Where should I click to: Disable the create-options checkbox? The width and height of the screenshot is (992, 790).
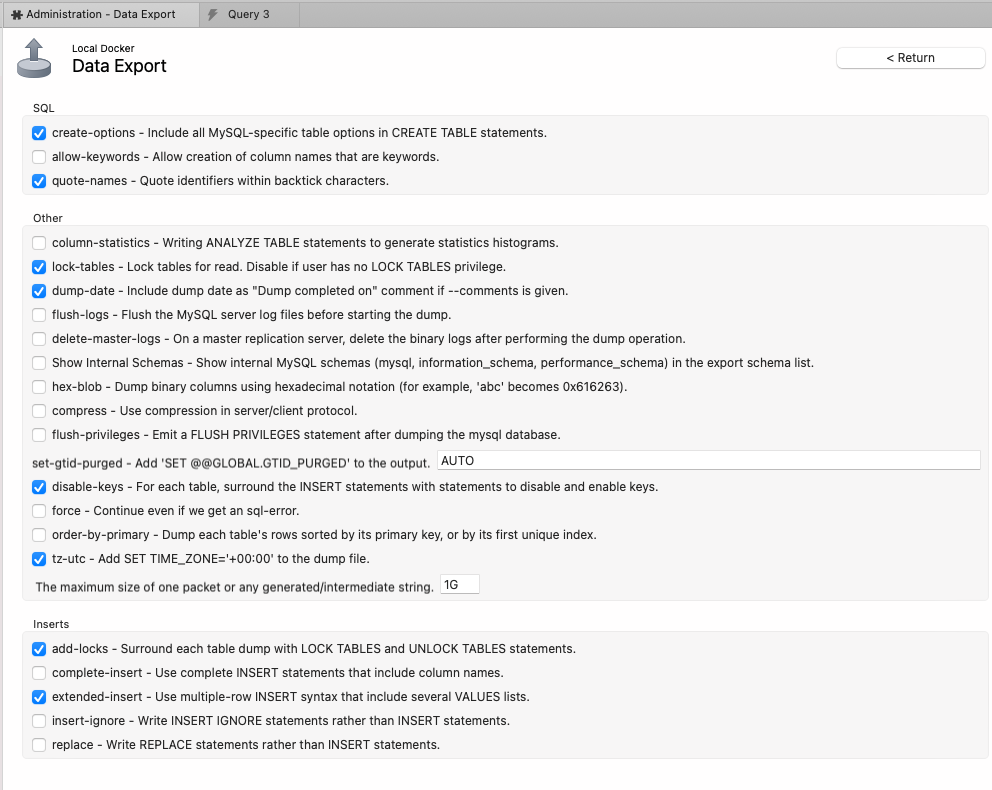(x=39, y=133)
